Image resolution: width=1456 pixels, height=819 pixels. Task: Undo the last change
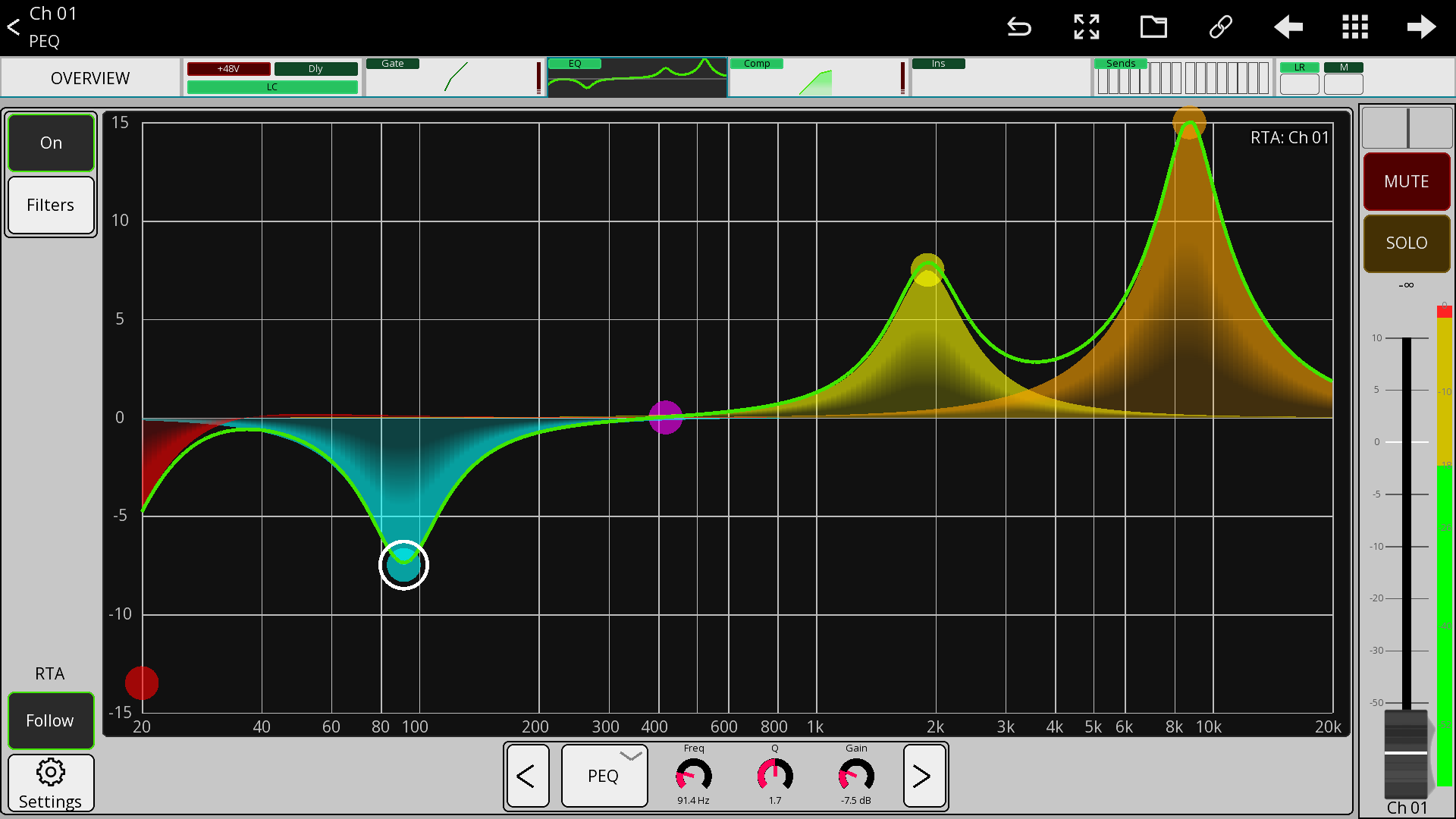pyautogui.click(x=1019, y=27)
